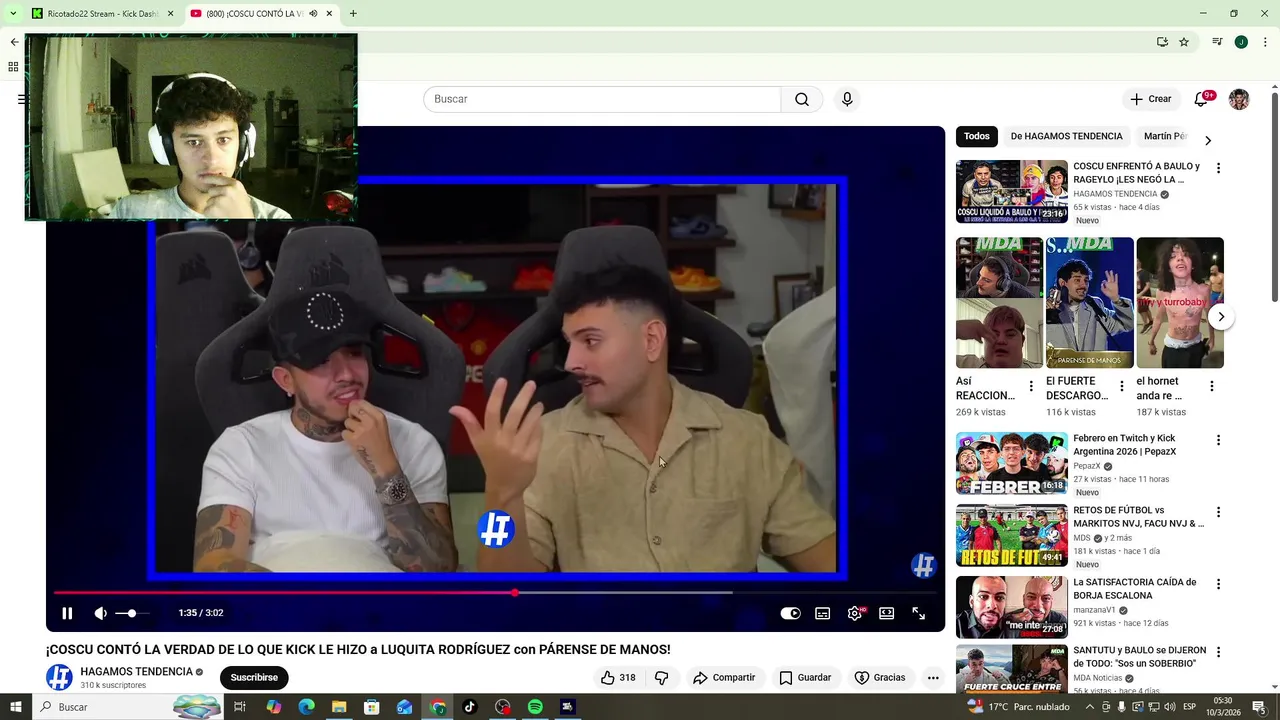Open video settings gear
The height and width of the screenshot is (720, 1280).
854,614
